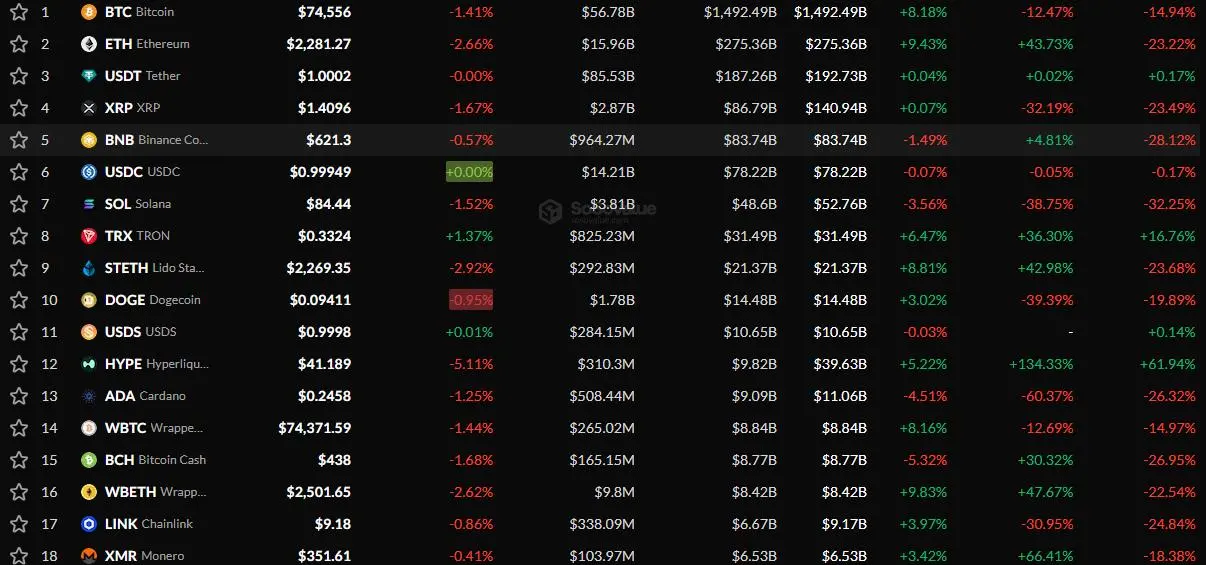Image resolution: width=1206 pixels, height=565 pixels.
Task: Open the STETH Lido Staked coin link
Action: (155, 268)
